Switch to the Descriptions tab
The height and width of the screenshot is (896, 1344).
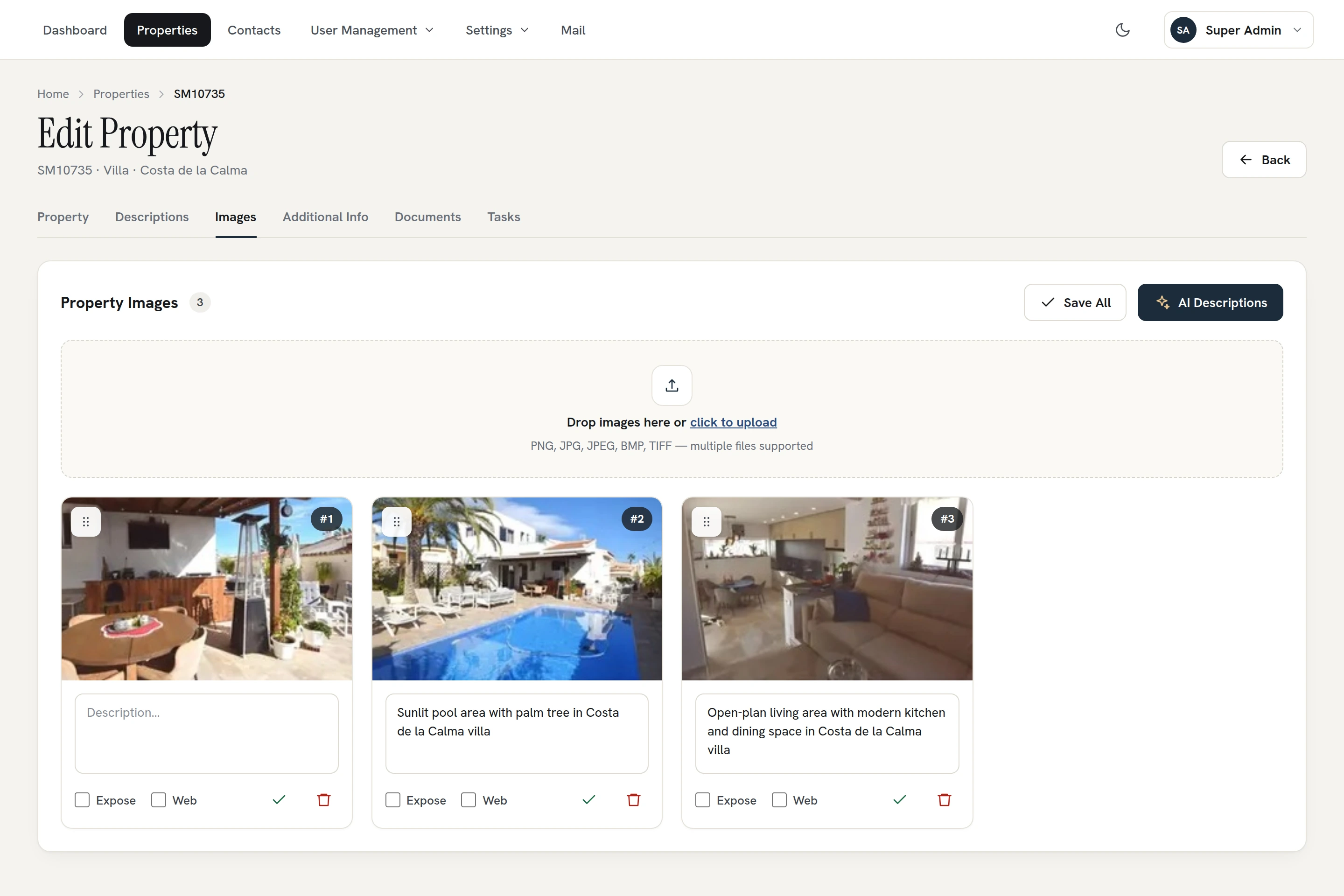pyautogui.click(x=151, y=217)
